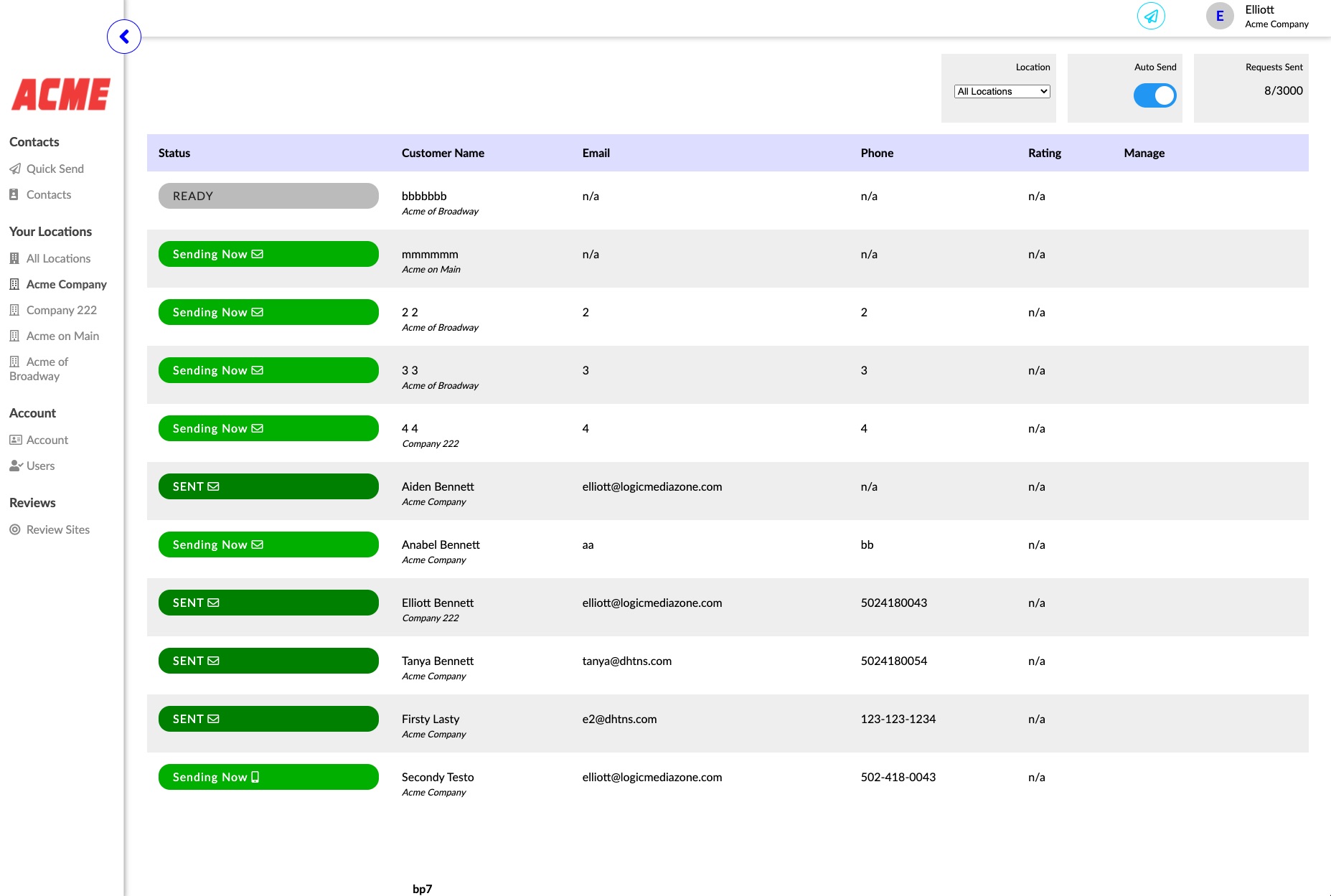Click the Rating column header
The width and height of the screenshot is (1331, 896).
tap(1045, 153)
